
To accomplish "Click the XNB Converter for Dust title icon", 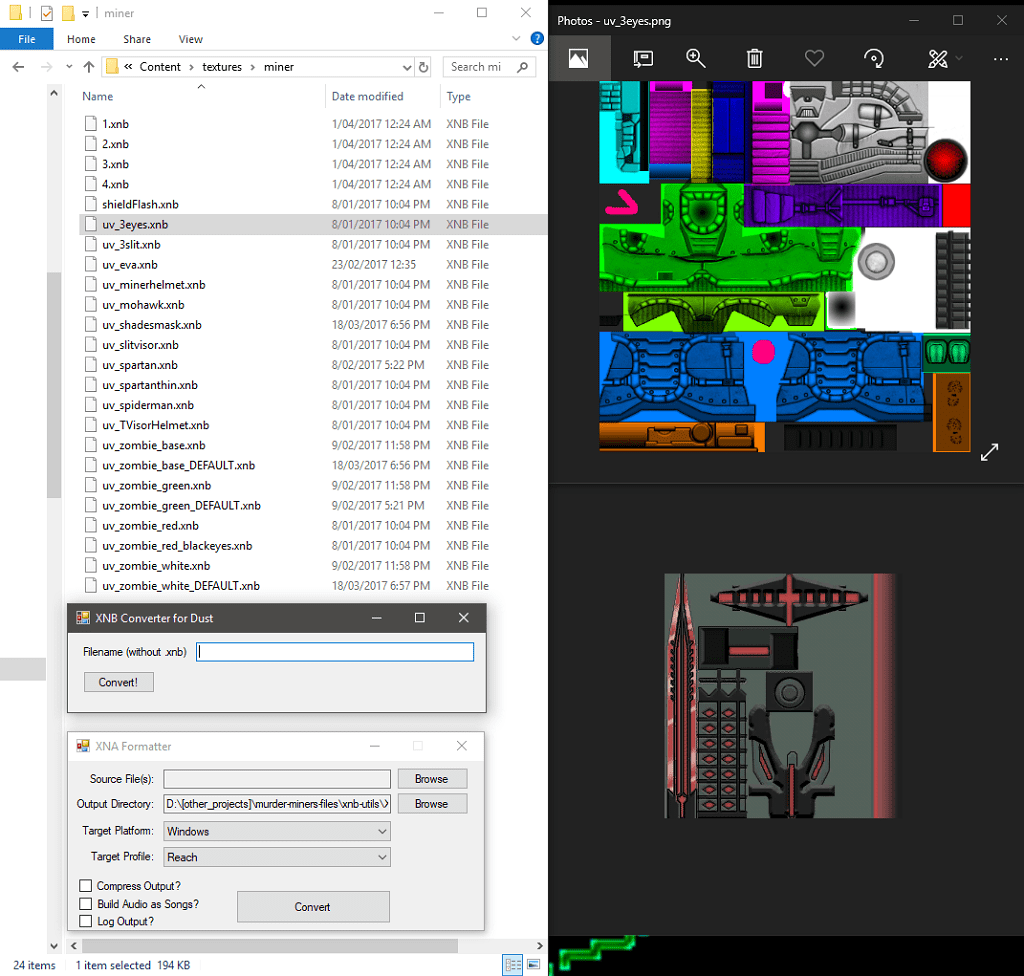I will click(x=83, y=618).
